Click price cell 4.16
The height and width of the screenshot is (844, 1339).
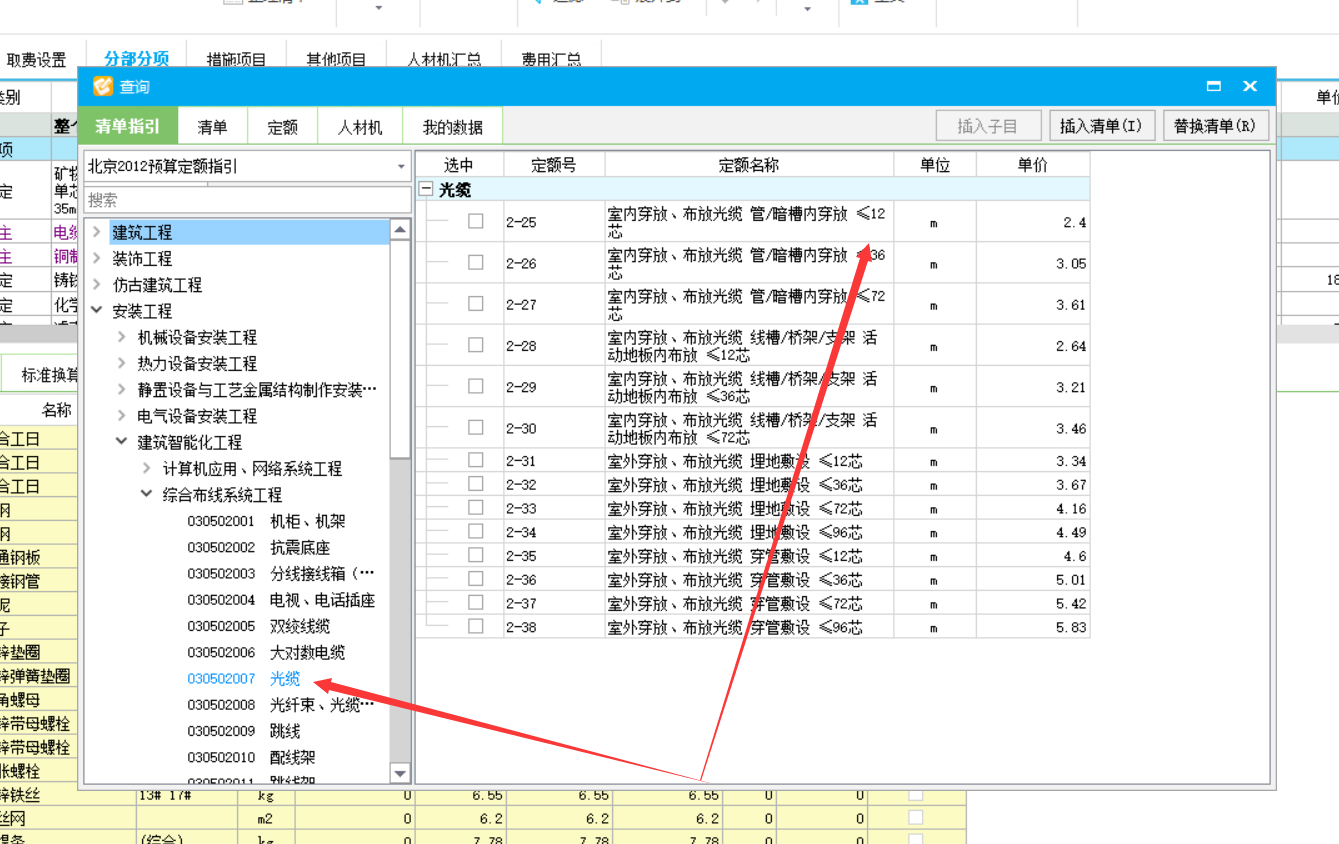point(1033,508)
